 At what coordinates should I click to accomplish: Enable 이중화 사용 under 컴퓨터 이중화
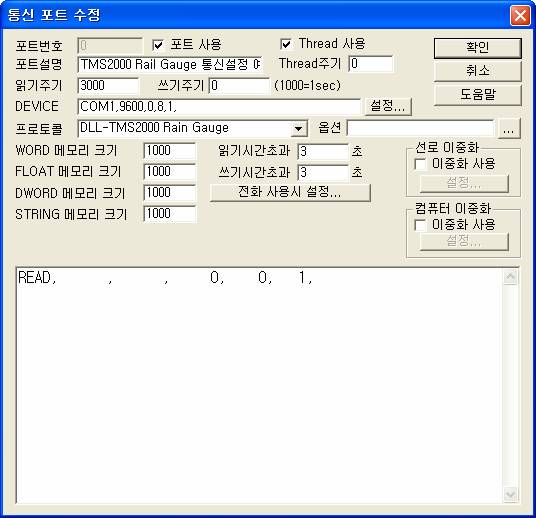[420, 225]
